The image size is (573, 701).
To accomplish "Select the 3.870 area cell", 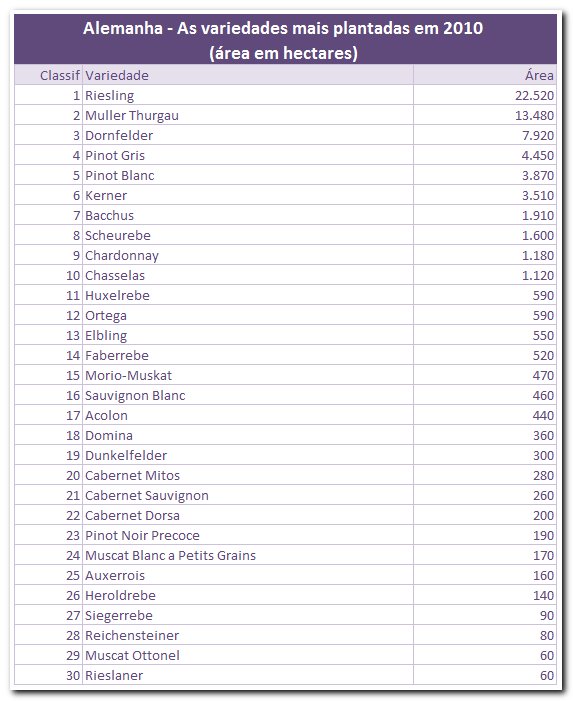I will point(485,175).
